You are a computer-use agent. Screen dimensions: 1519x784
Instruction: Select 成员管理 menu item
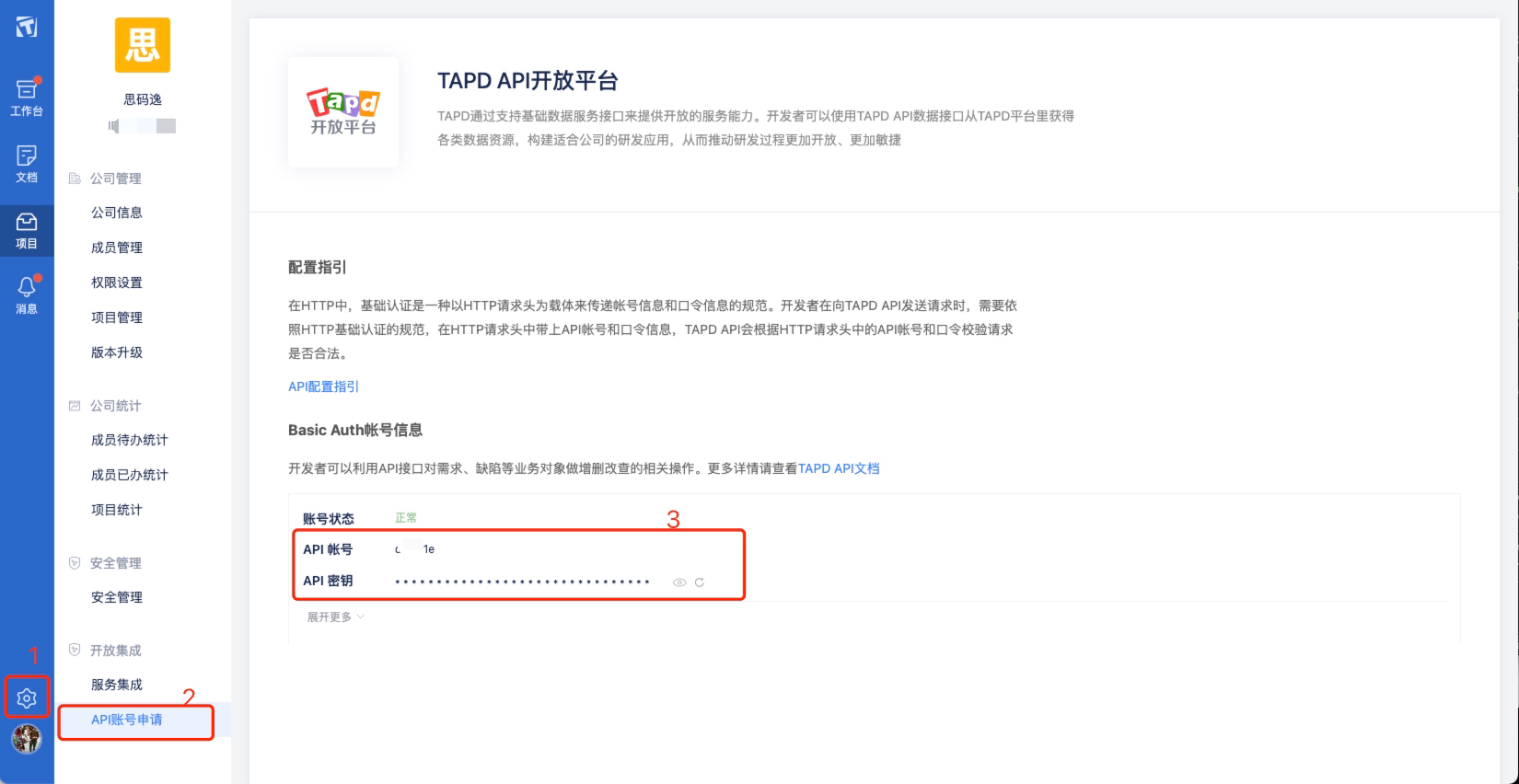[117, 248]
